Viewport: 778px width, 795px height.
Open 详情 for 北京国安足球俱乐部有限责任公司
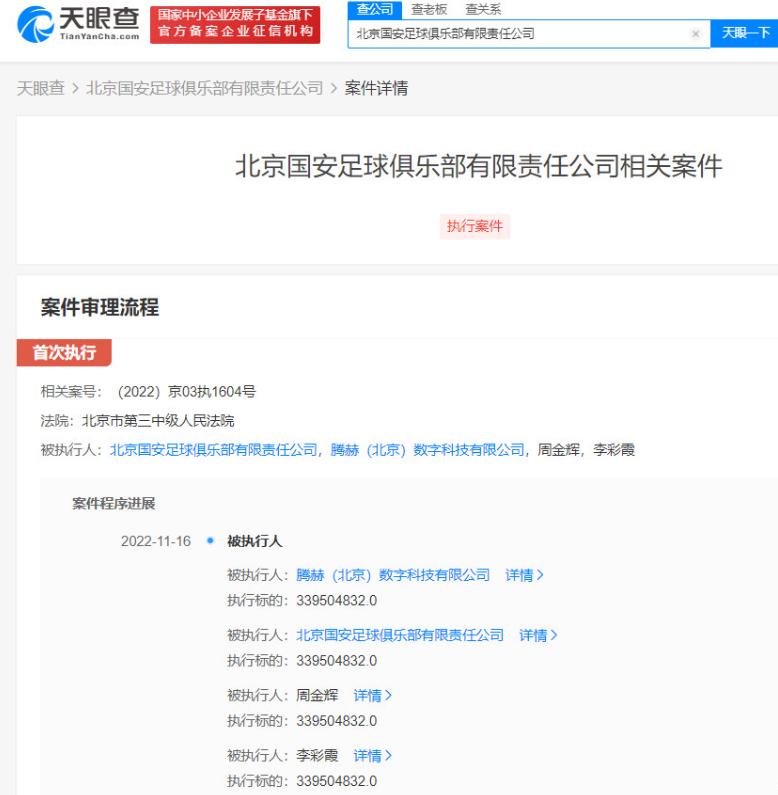pyautogui.click(x=538, y=635)
